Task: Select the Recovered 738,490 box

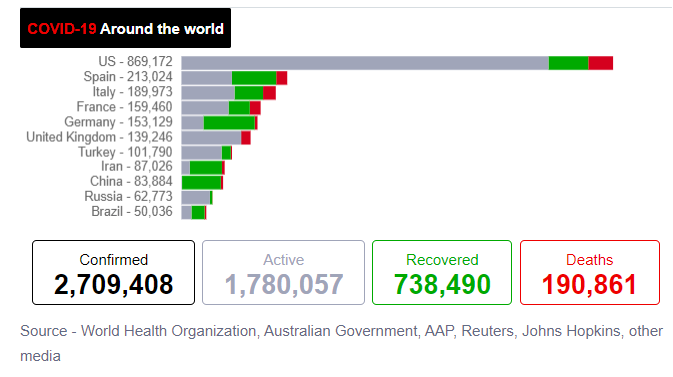Action: point(442,273)
